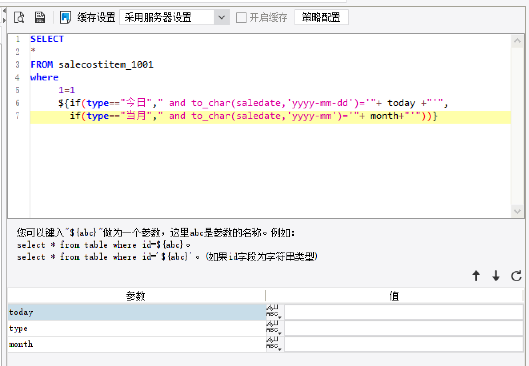The width and height of the screenshot is (529, 366).
Task: Click scroll up arrow of SQL editor
Action: click(517, 41)
